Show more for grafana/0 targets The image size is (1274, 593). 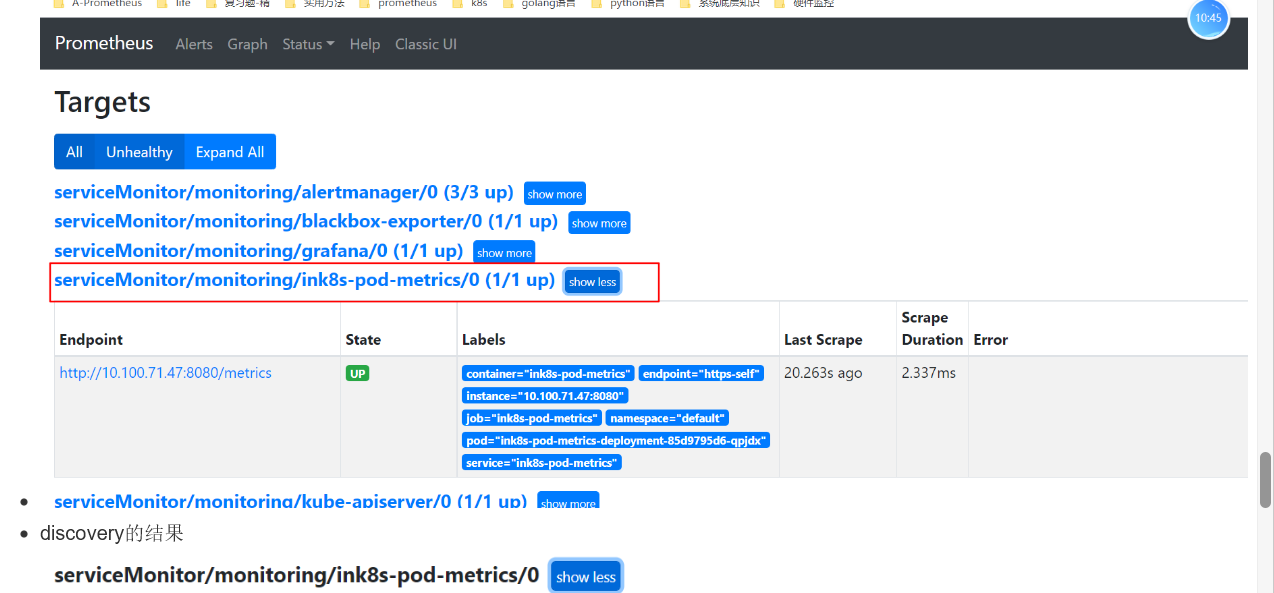tap(504, 253)
